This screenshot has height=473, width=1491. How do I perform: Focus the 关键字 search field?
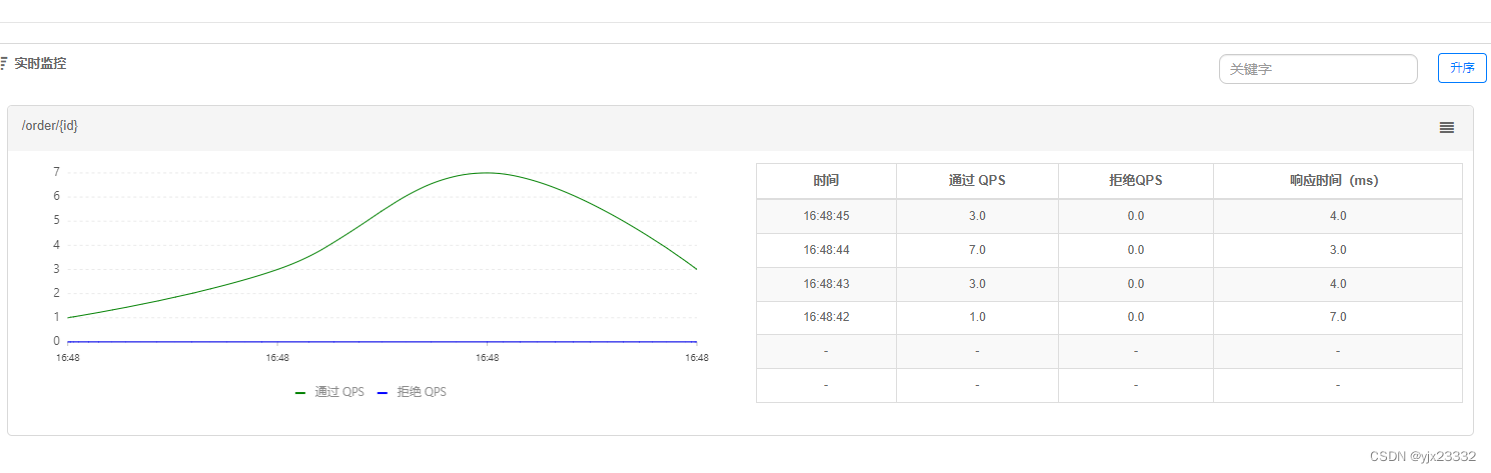coord(1318,69)
